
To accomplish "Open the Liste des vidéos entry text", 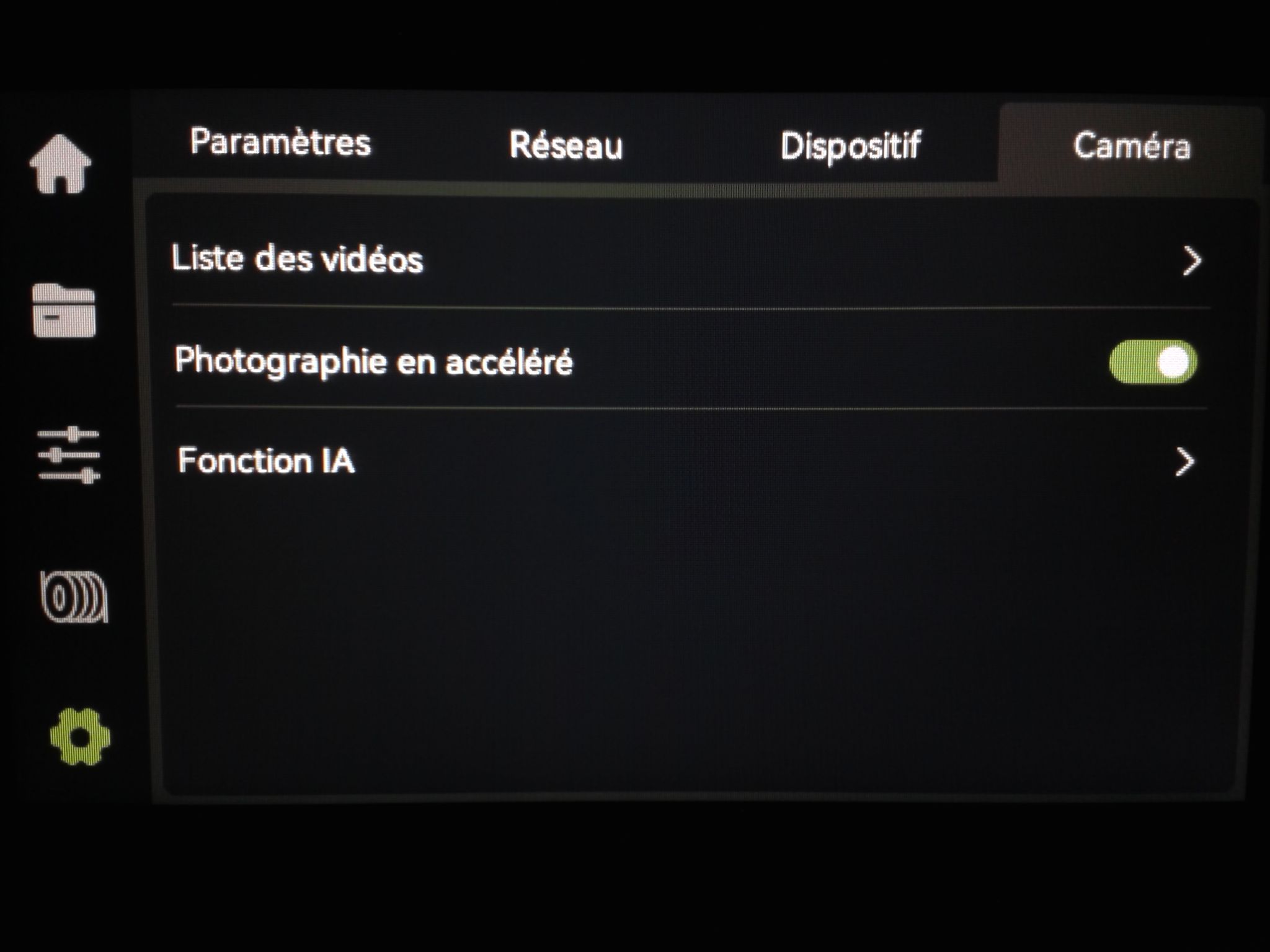I will (x=297, y=259).
